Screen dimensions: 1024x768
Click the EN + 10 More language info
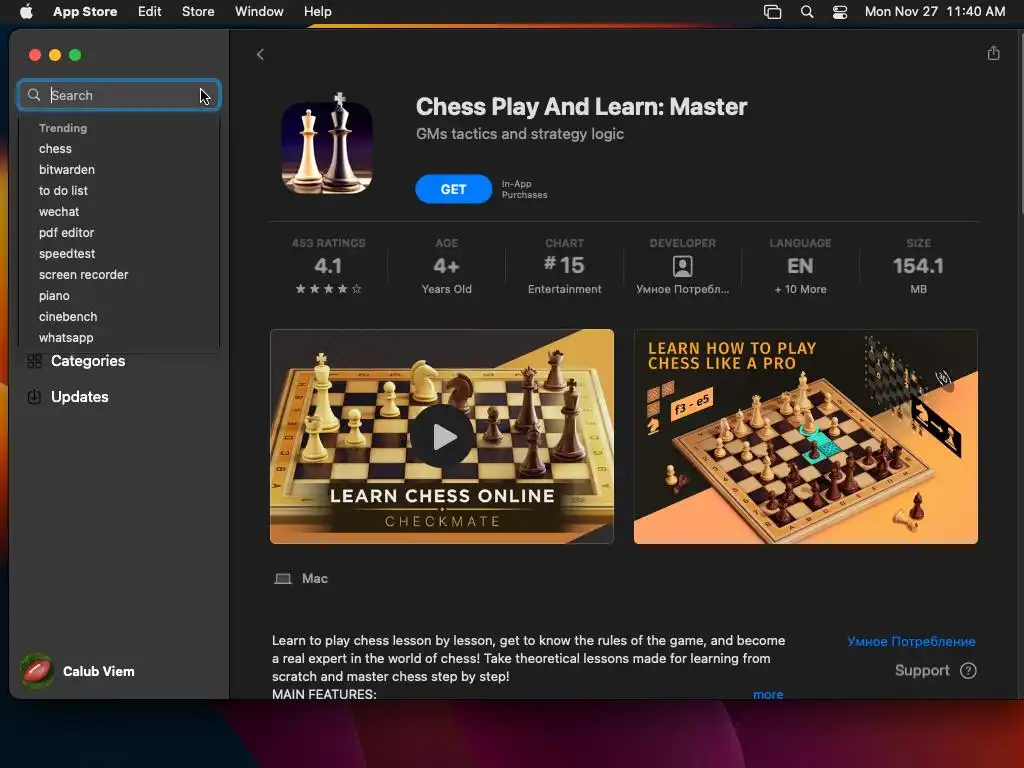tap(800, 266)
